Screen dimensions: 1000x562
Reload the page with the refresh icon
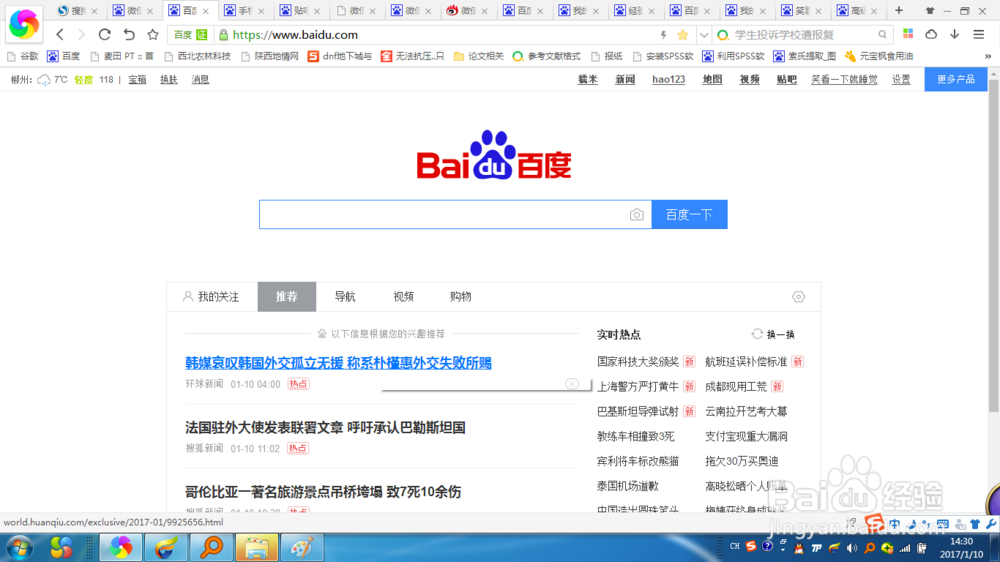[x=105, y=34]
